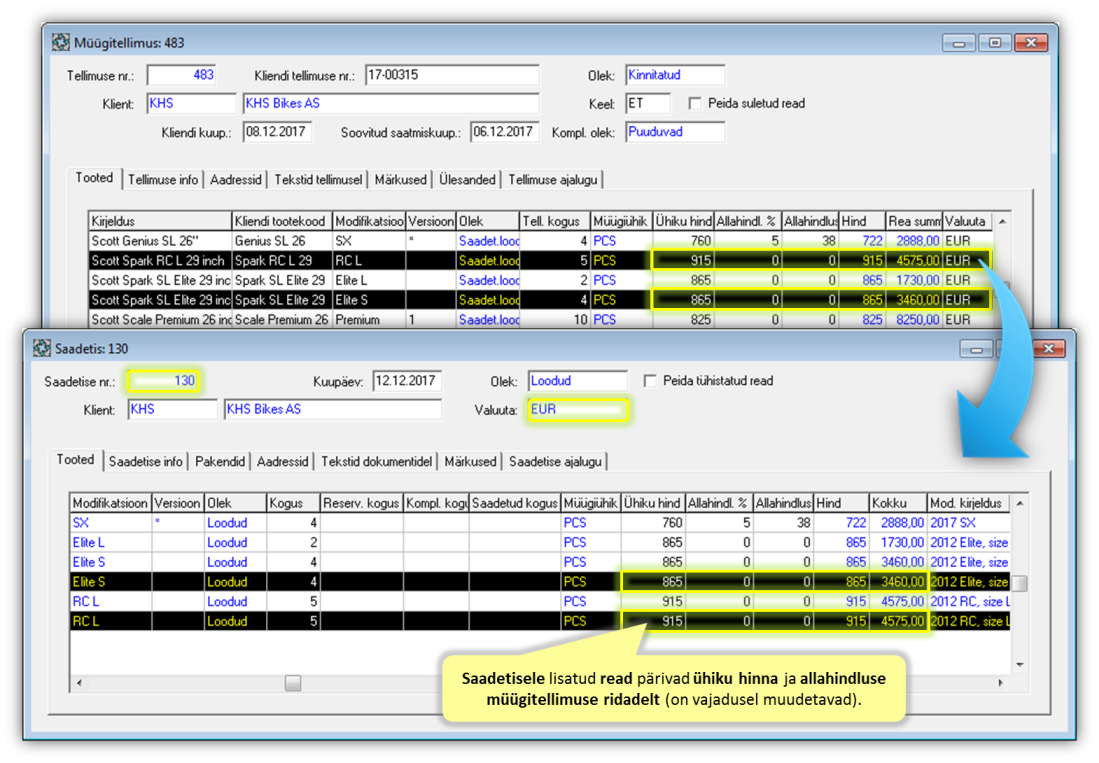
Task: Click the Saadetis window title icon
Action: (42, 348)
